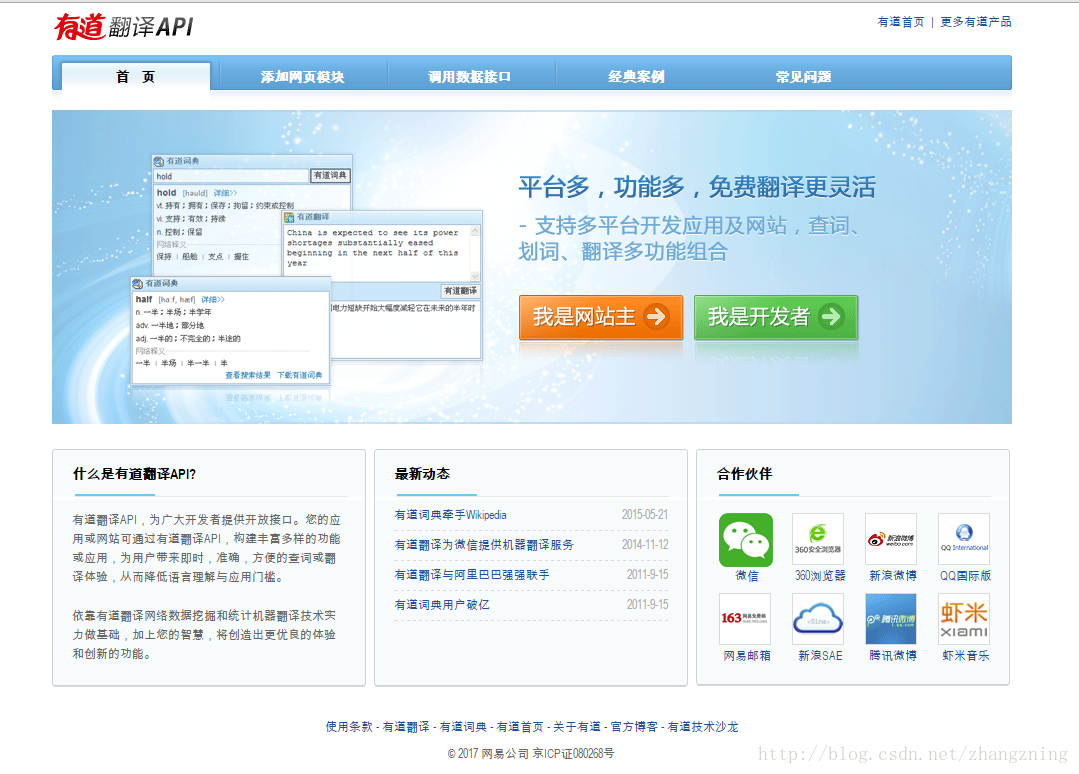
Task: Switch to the 添加网页模块 tab
Action: click(302, 76)
